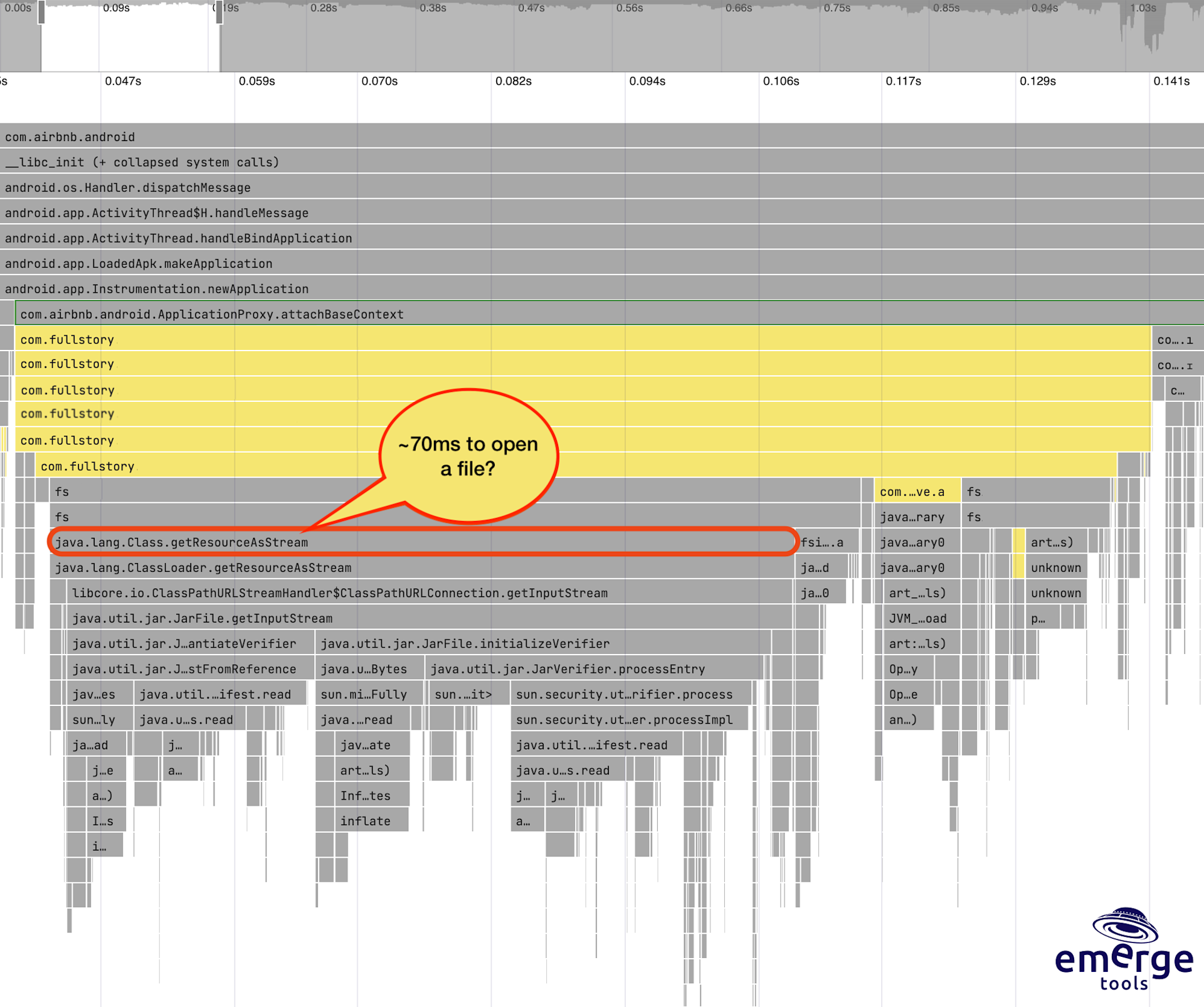Click the 0.094s timeline ruler label

pyautogui.click(x=647, y=81)
